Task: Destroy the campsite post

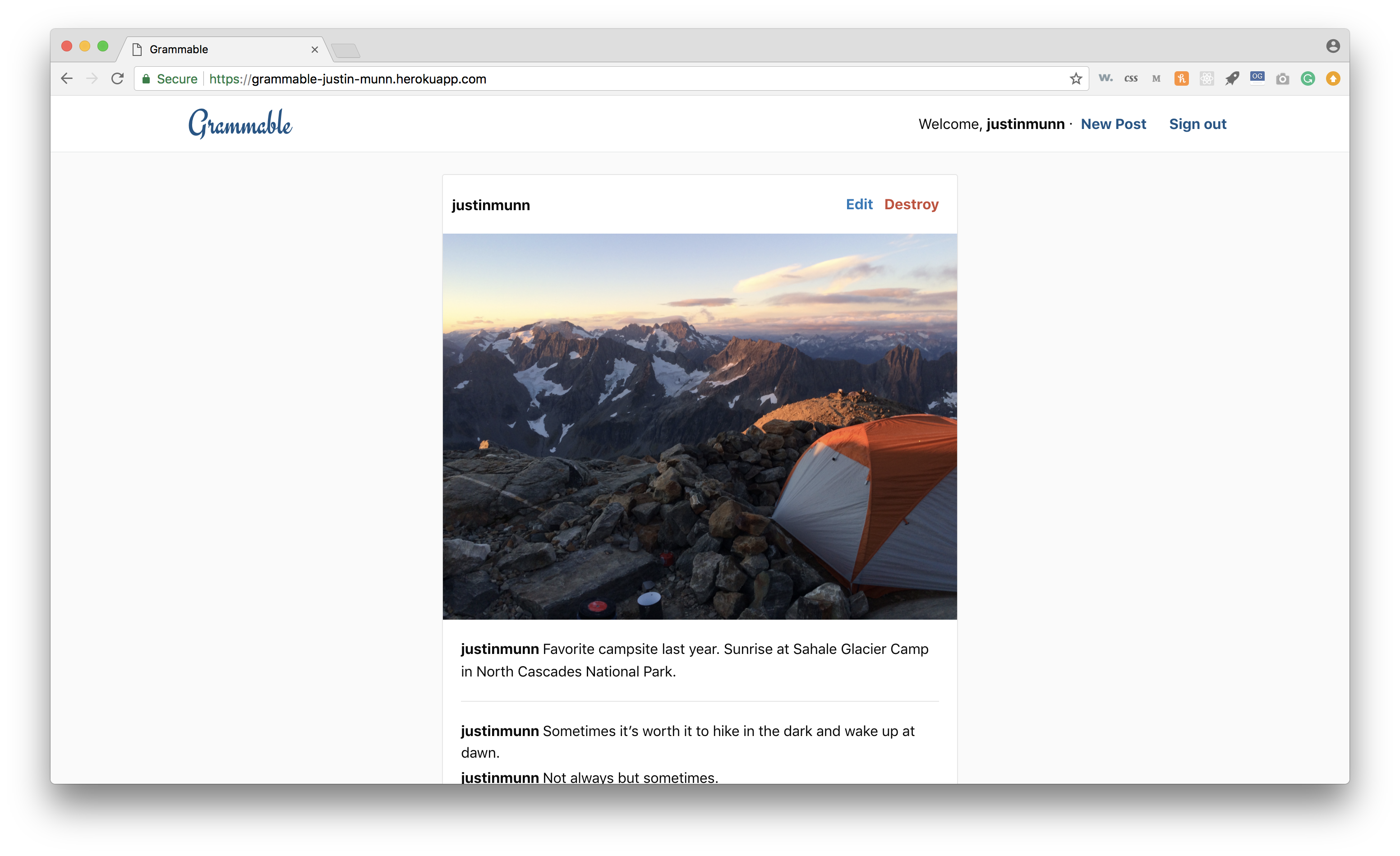Action: (911, 204)
